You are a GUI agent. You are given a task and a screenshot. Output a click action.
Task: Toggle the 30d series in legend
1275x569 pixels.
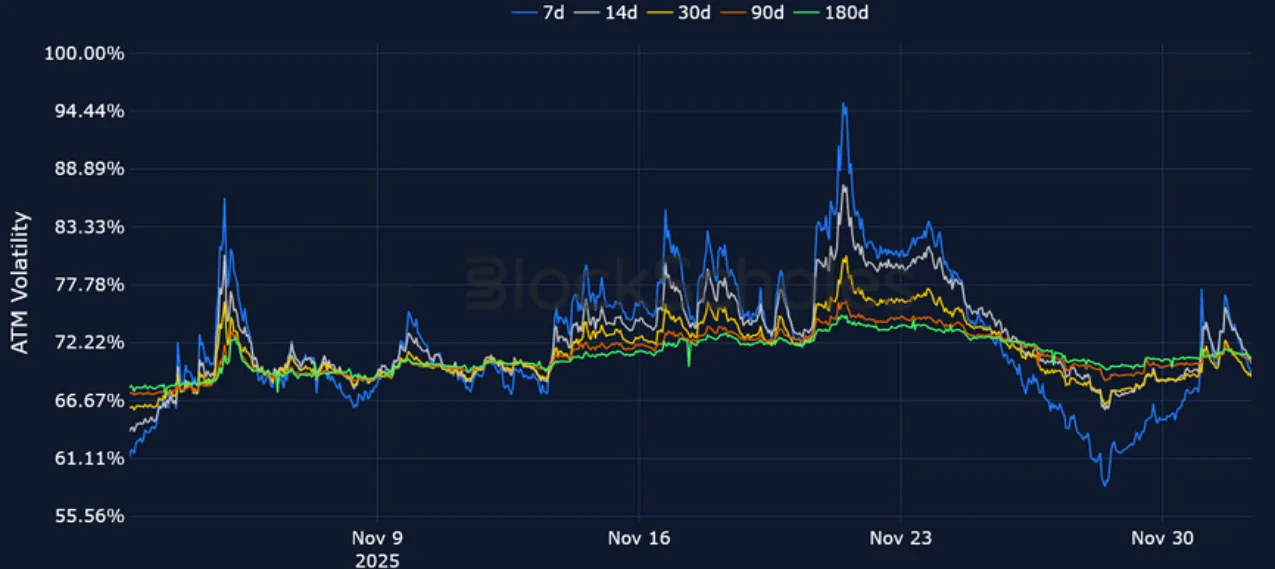coord(681,13)
